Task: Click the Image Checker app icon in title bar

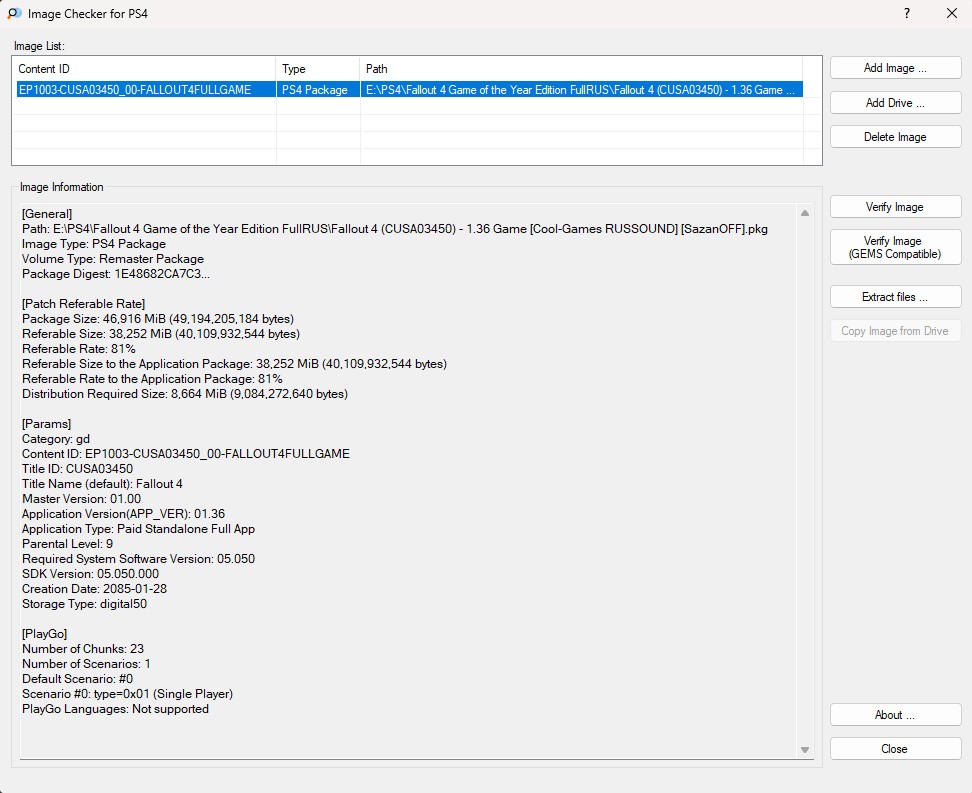Action: click(x=14, y=14)
